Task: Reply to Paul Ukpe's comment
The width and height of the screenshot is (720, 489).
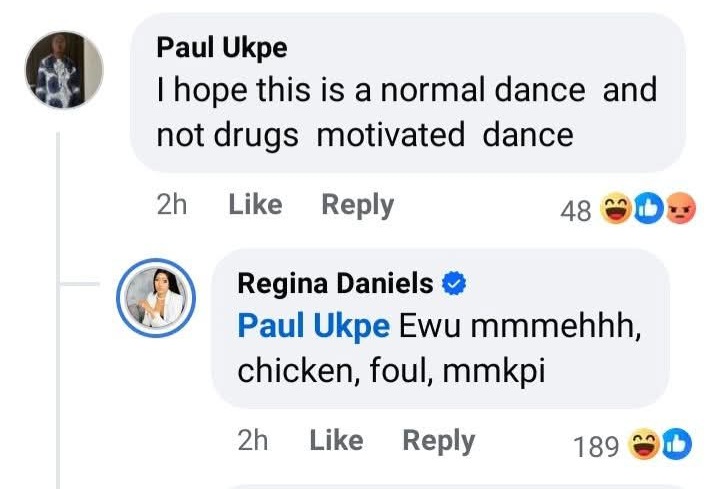Action: click(x=357, y=205)
